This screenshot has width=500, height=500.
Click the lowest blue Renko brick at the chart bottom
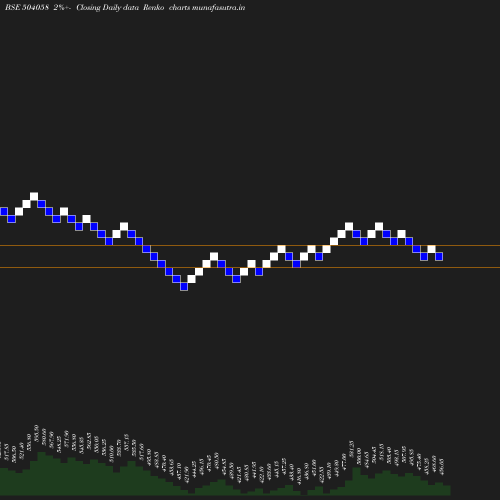point(184,286)
